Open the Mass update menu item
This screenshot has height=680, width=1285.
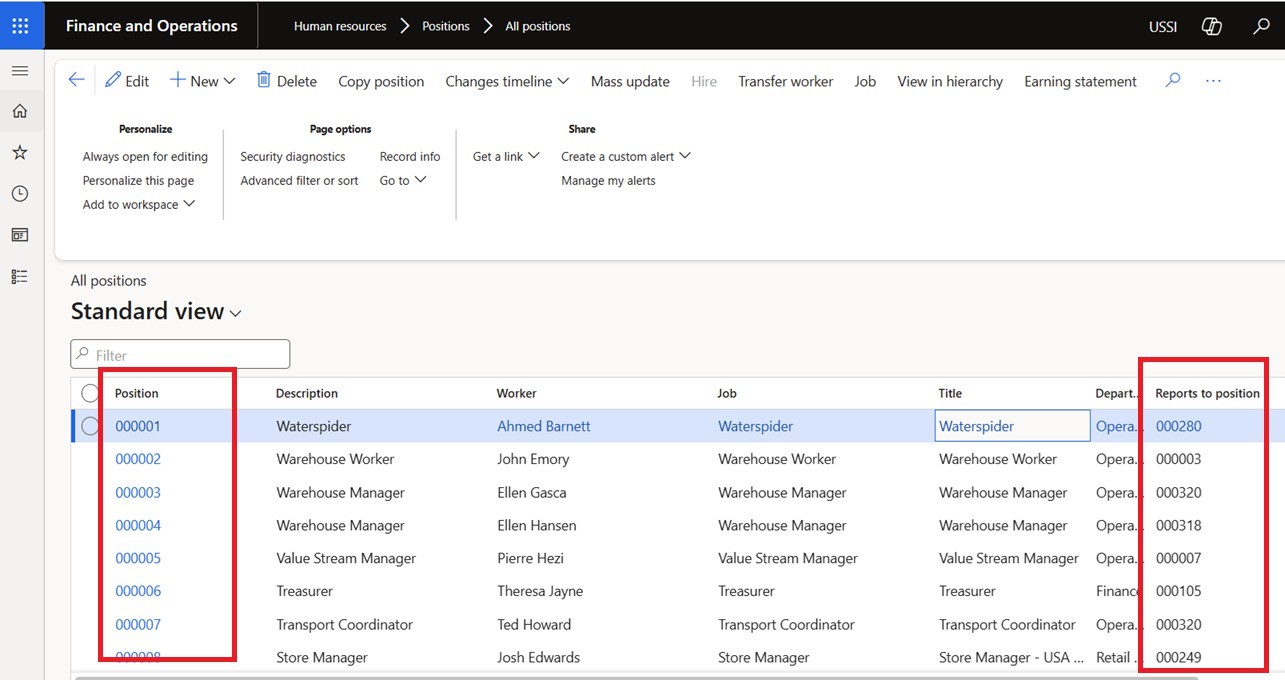[x=630, y=81]
